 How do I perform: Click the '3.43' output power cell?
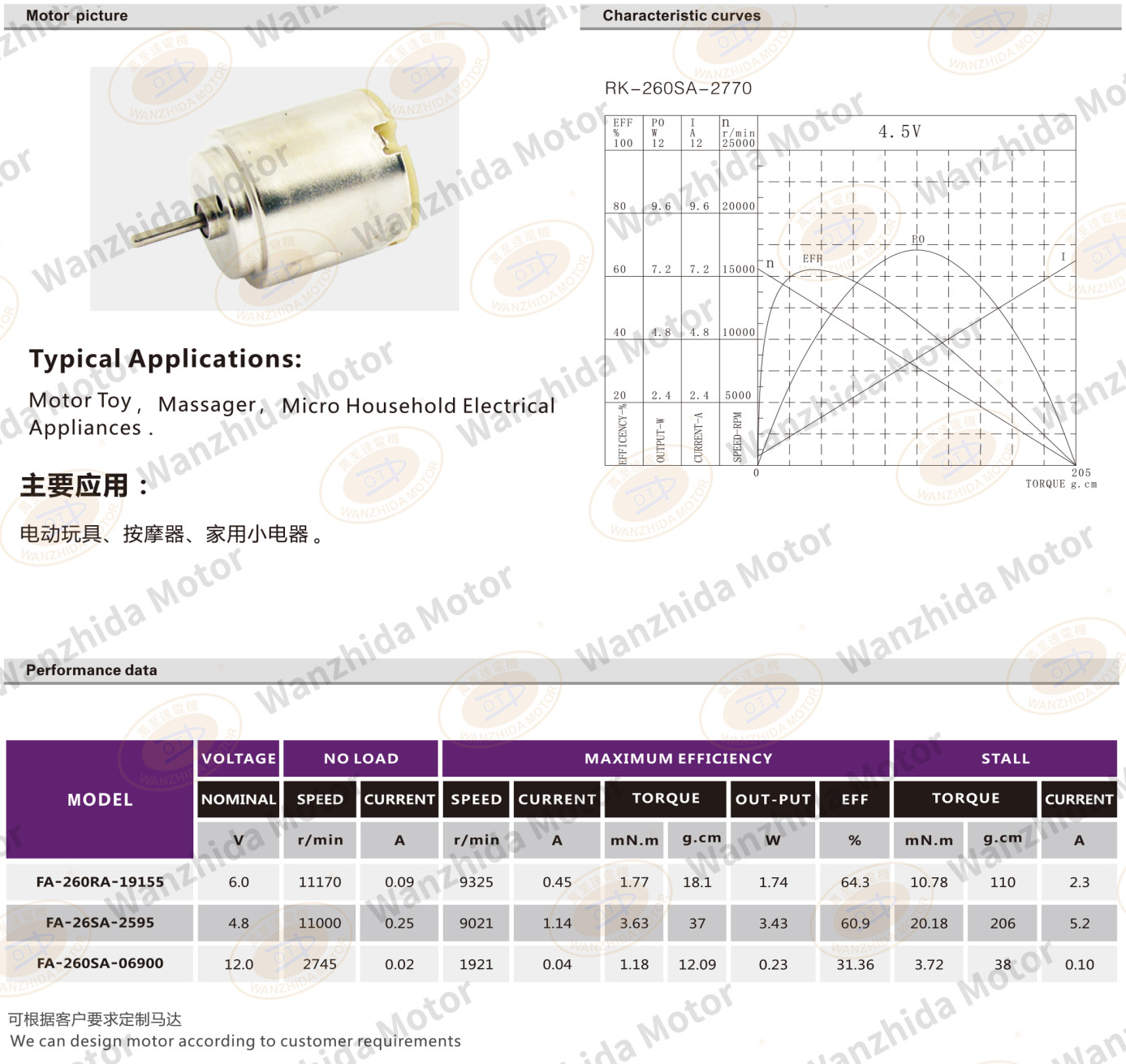point(773,924)
